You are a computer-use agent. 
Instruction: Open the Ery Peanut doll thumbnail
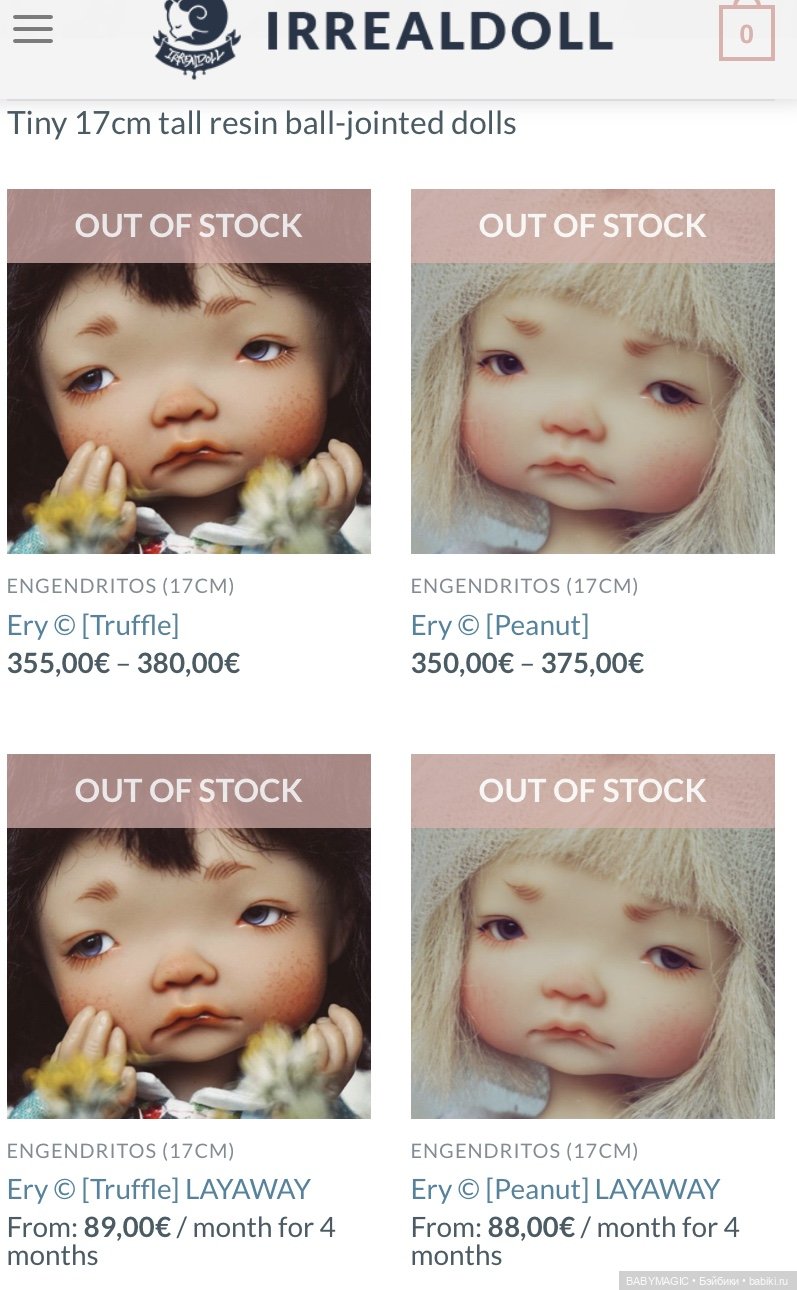point(593,371)
